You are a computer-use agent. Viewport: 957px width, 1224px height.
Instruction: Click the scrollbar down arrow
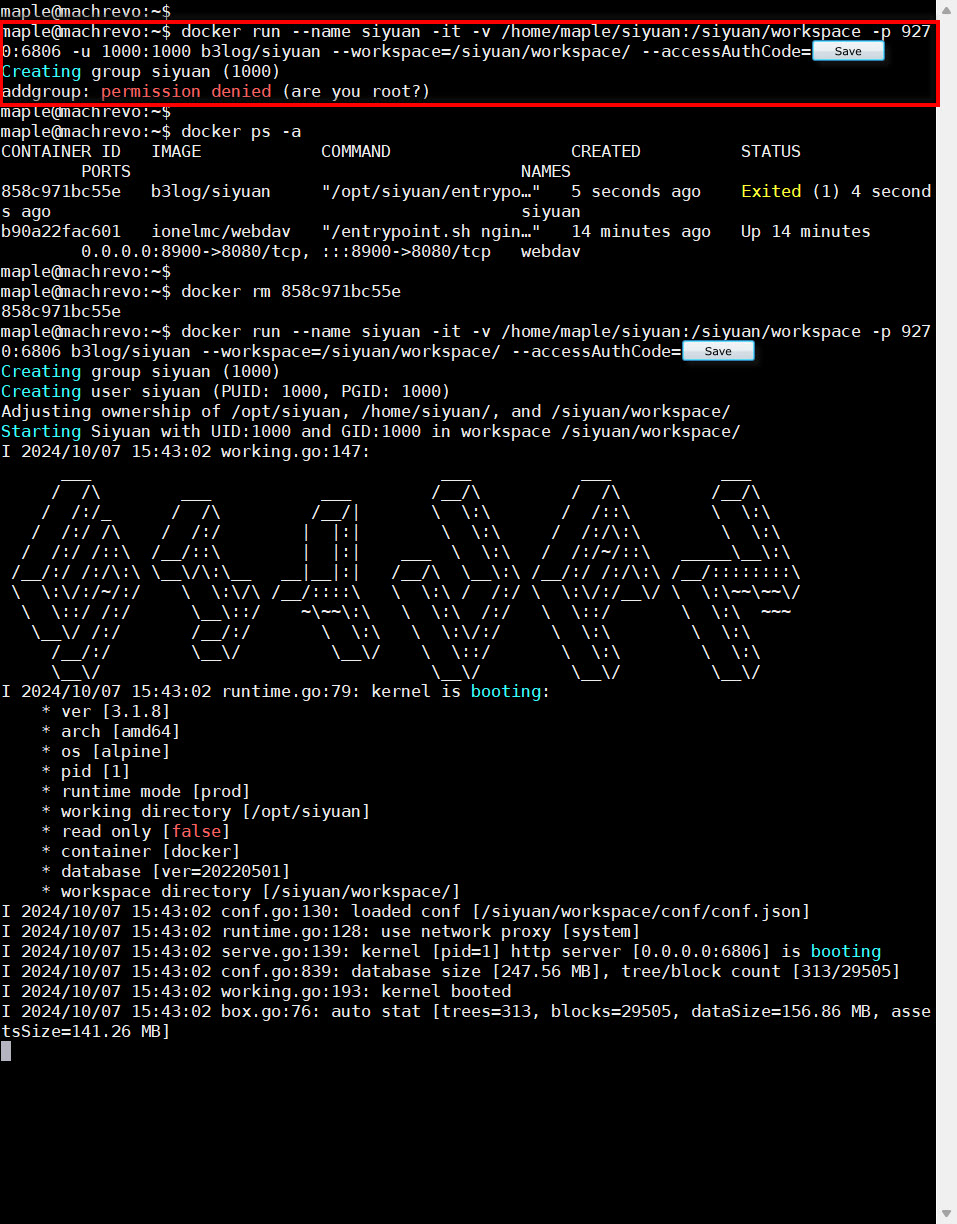point(946,1214)
